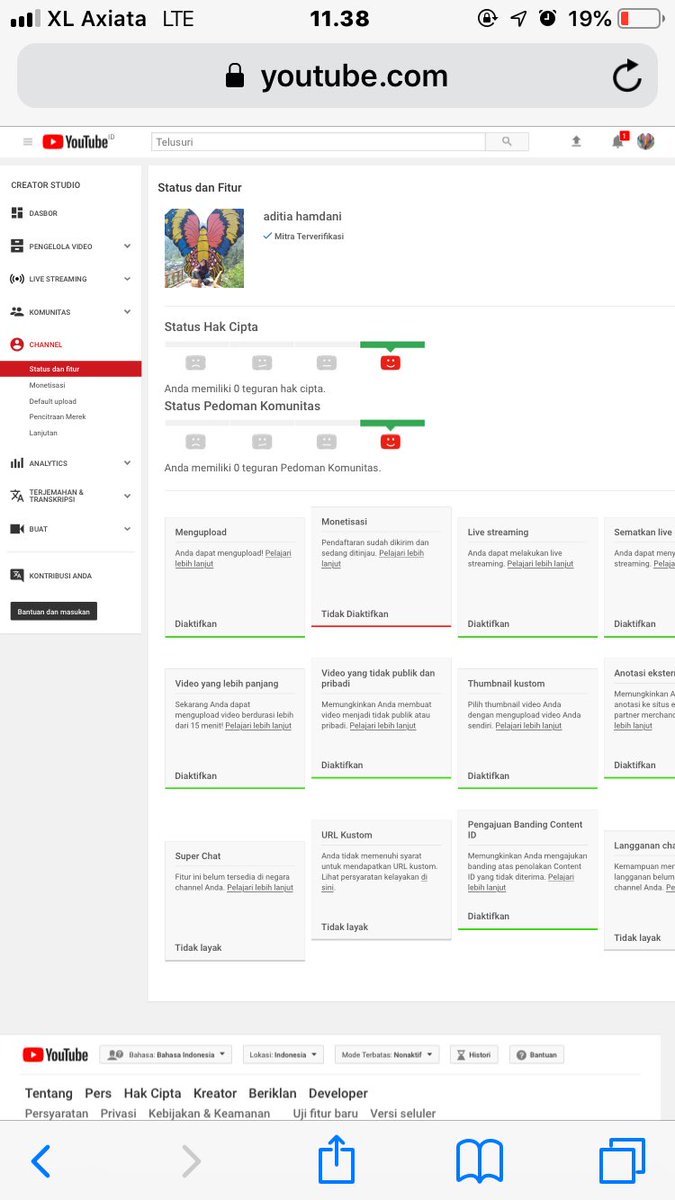Tap the Safari bookmarks book icon
The height and width of the screenshot is (1200, 675).
click(x=480, y=1162)
